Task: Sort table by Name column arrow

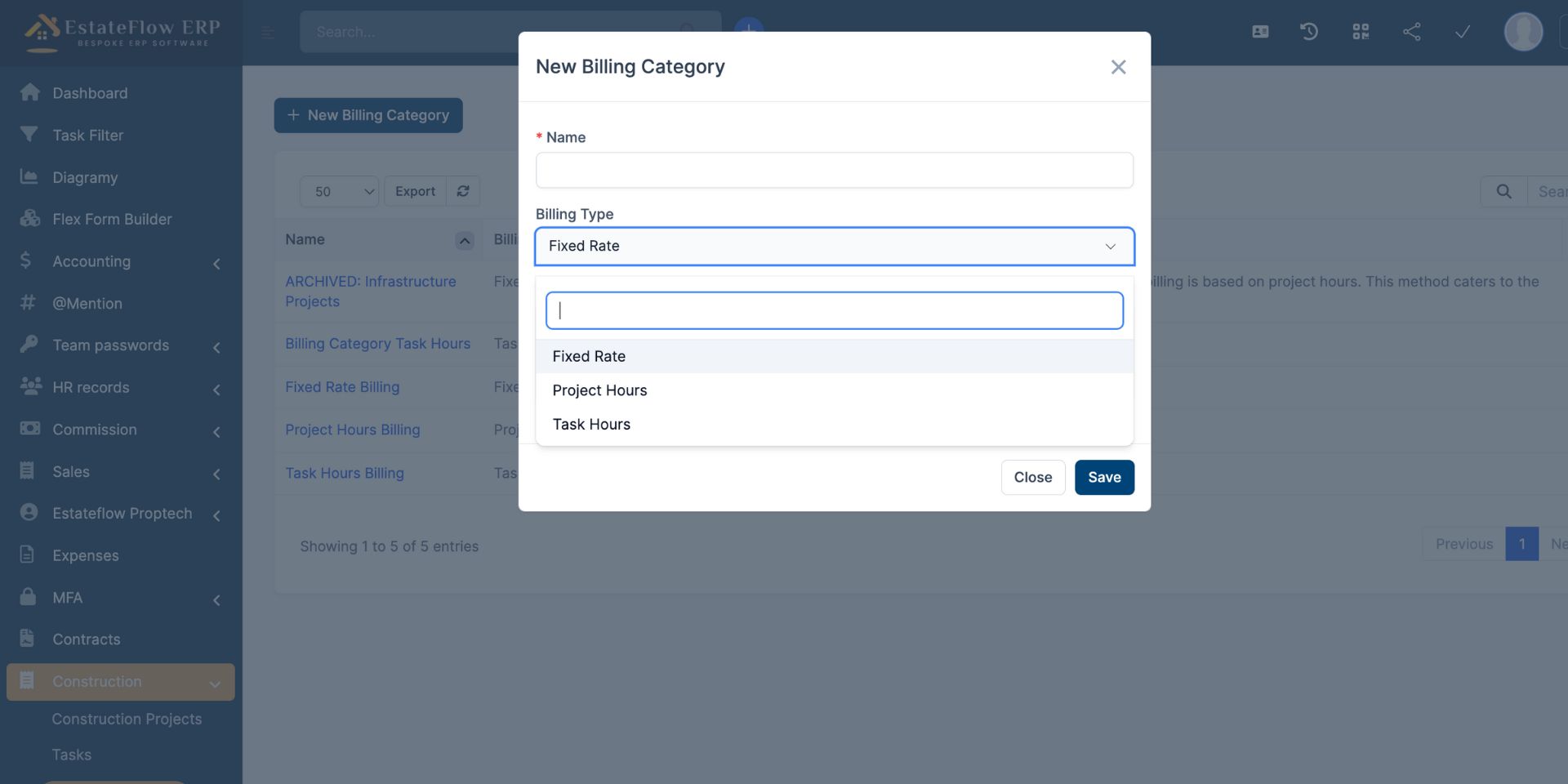Action: pyautogui.click(x=464, y=240)
